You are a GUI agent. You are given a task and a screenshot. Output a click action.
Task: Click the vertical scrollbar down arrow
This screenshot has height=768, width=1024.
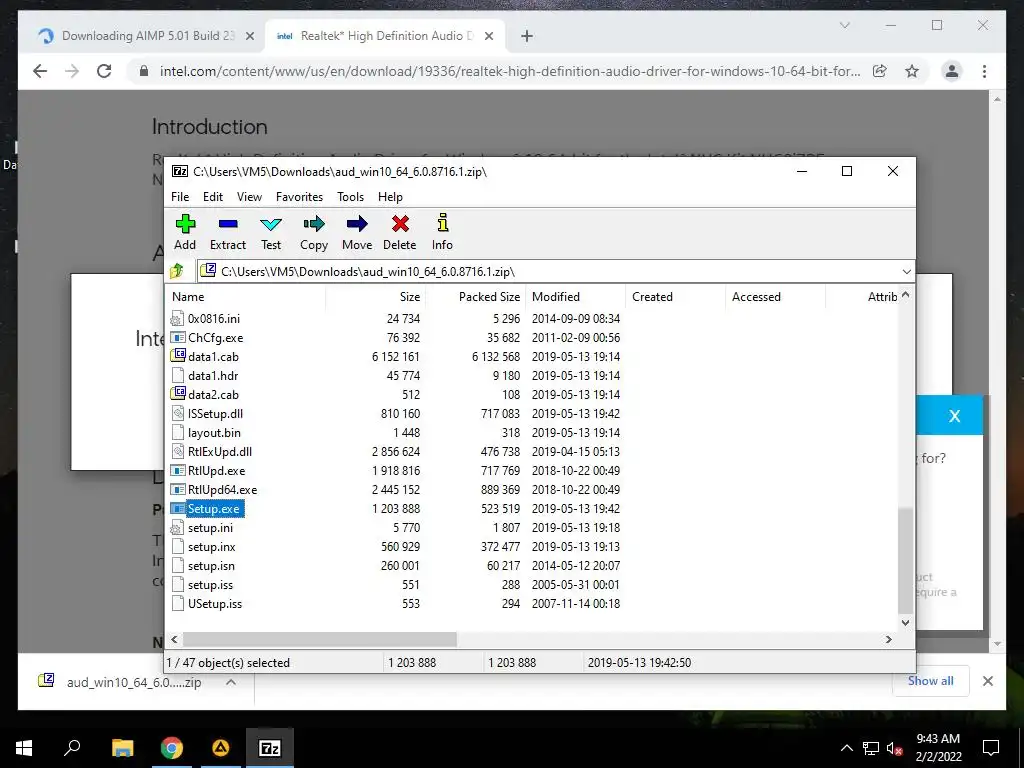pos(905,623)
